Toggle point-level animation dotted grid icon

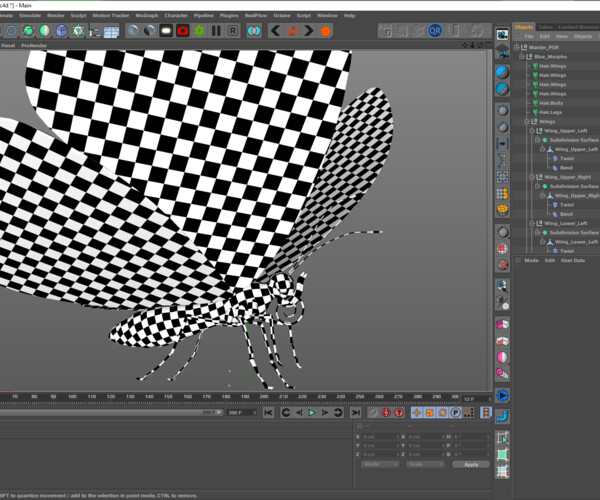point(469,412)
